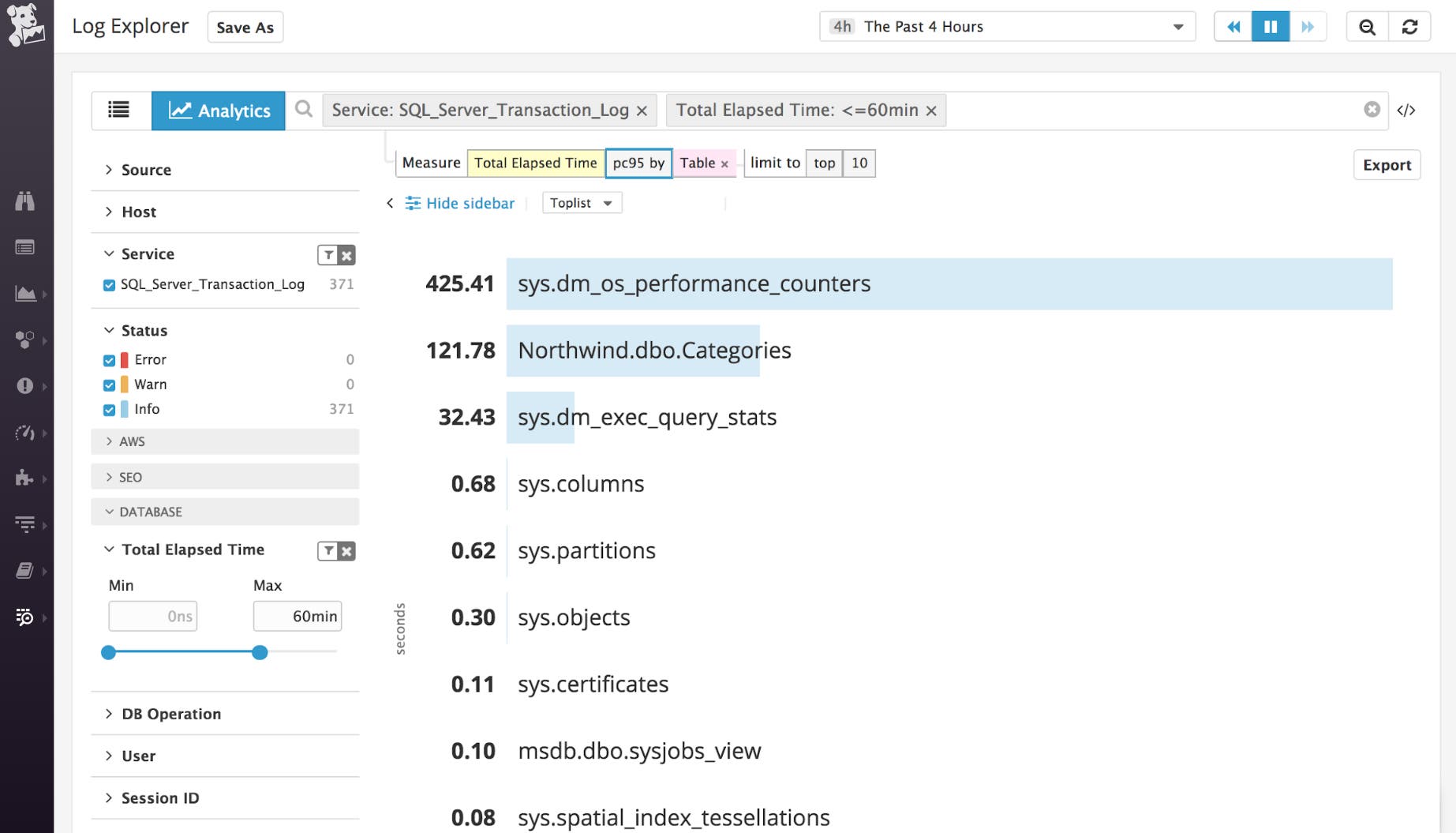
Task: Uncheck the Info status filter
Action: pyautogui.click(x=109, y=409)
